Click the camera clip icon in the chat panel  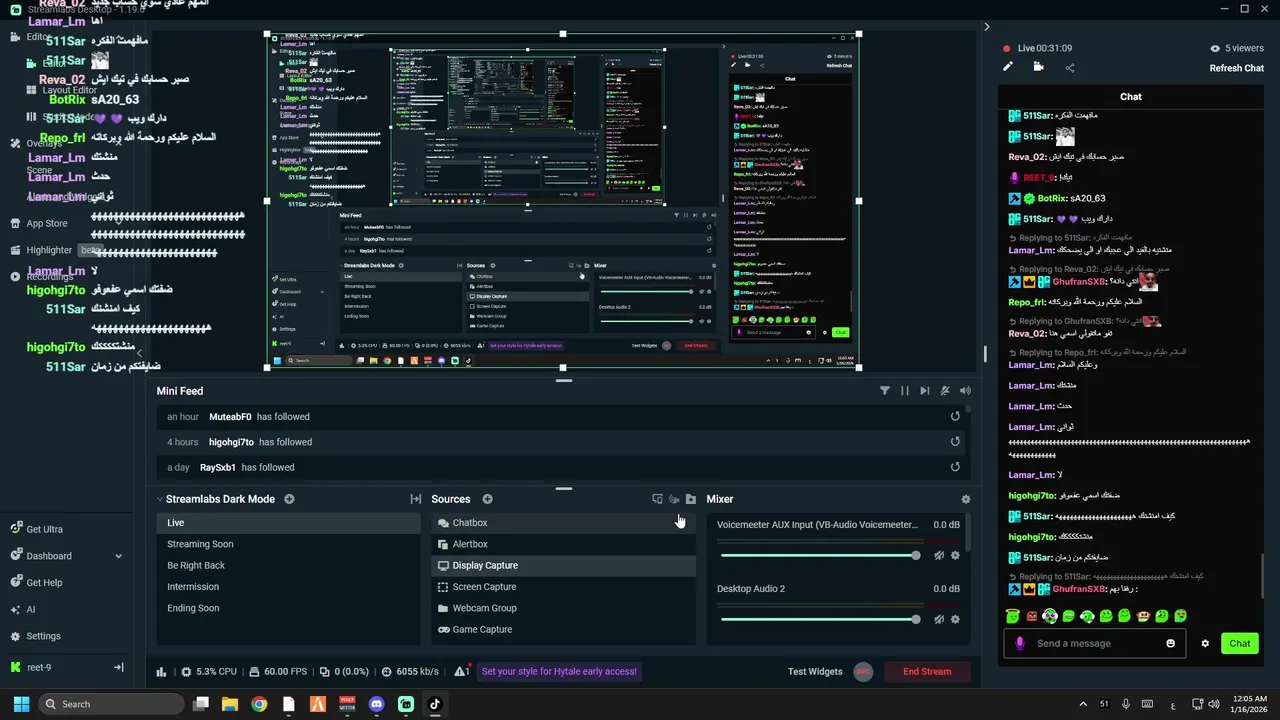tap(1038, 67)
